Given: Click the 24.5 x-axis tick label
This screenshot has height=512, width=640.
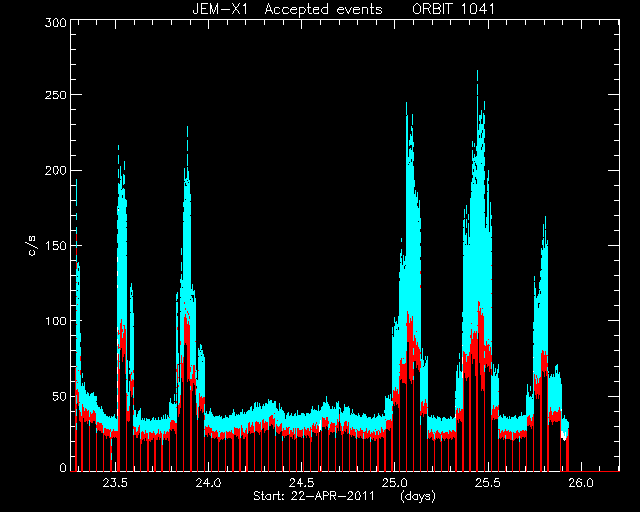Looking at the screenshot, I should click(301, 483).
